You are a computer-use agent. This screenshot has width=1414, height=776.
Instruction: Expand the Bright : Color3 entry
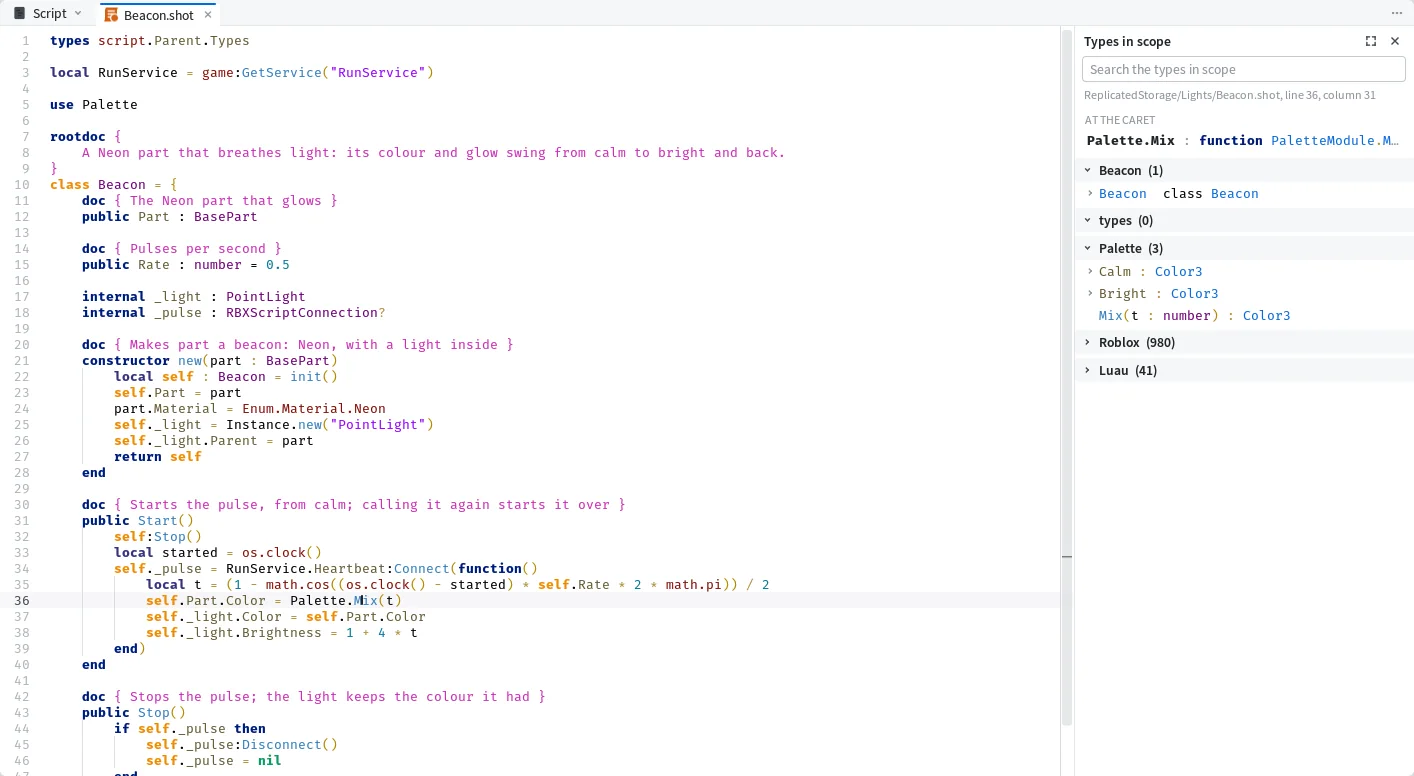point(1090,293)
